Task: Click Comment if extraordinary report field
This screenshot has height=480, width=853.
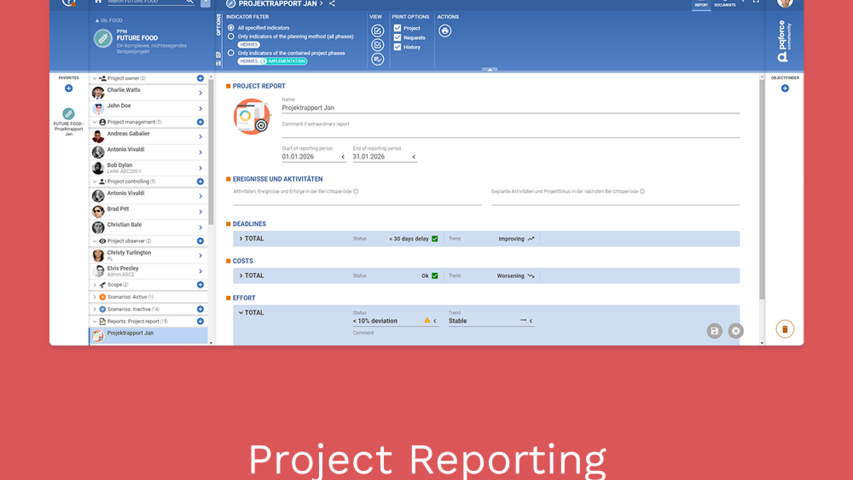Action: [510, 131]
